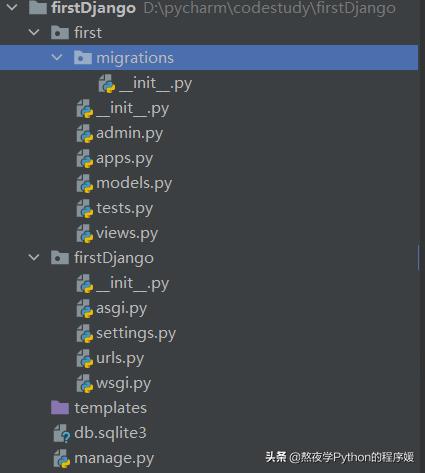The width and height of the screenshot is (425, 473).
Task: Select asgi.py in firstDjango package
Action: (121, 309)
